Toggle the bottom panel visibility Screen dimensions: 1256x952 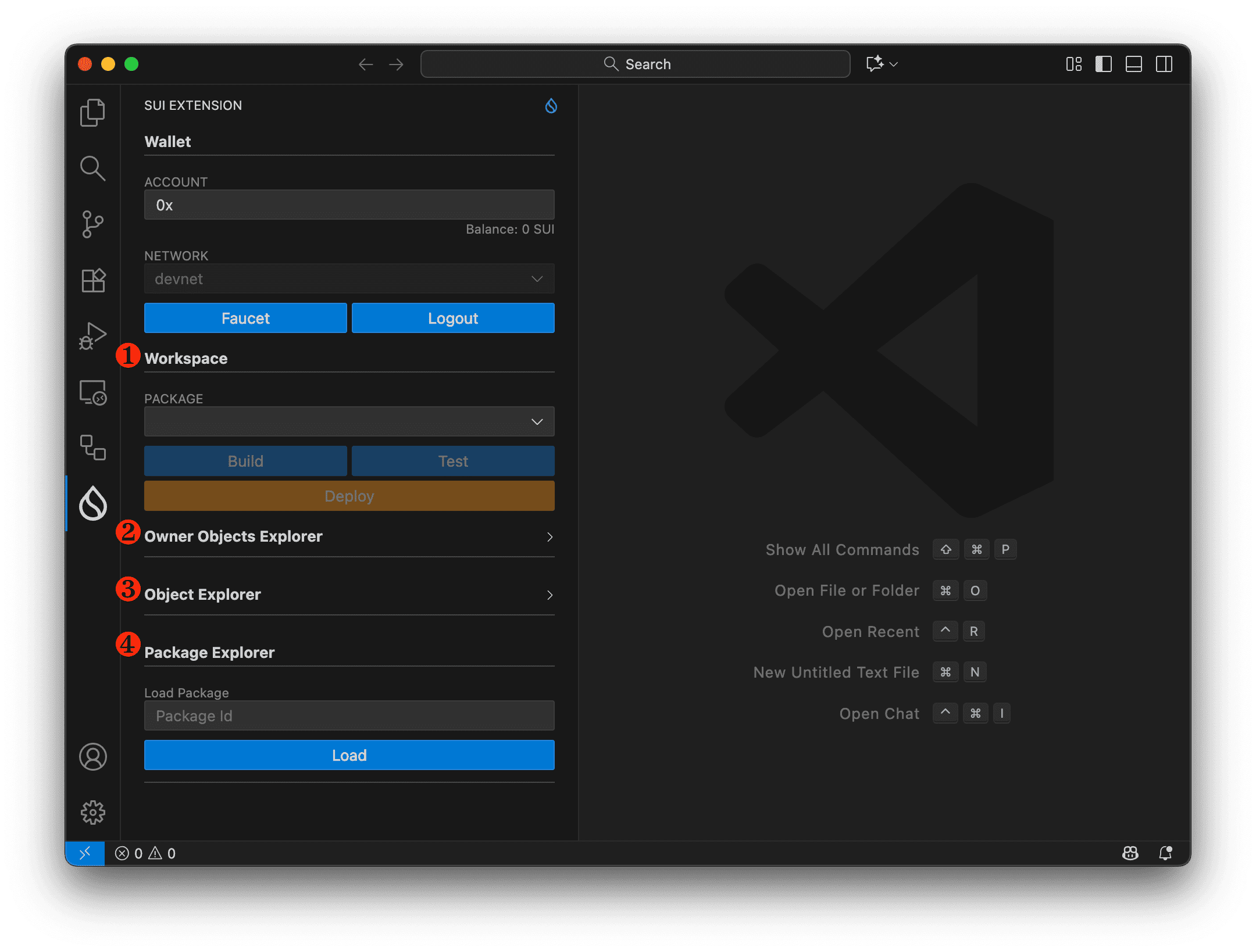pos(1133,64)
